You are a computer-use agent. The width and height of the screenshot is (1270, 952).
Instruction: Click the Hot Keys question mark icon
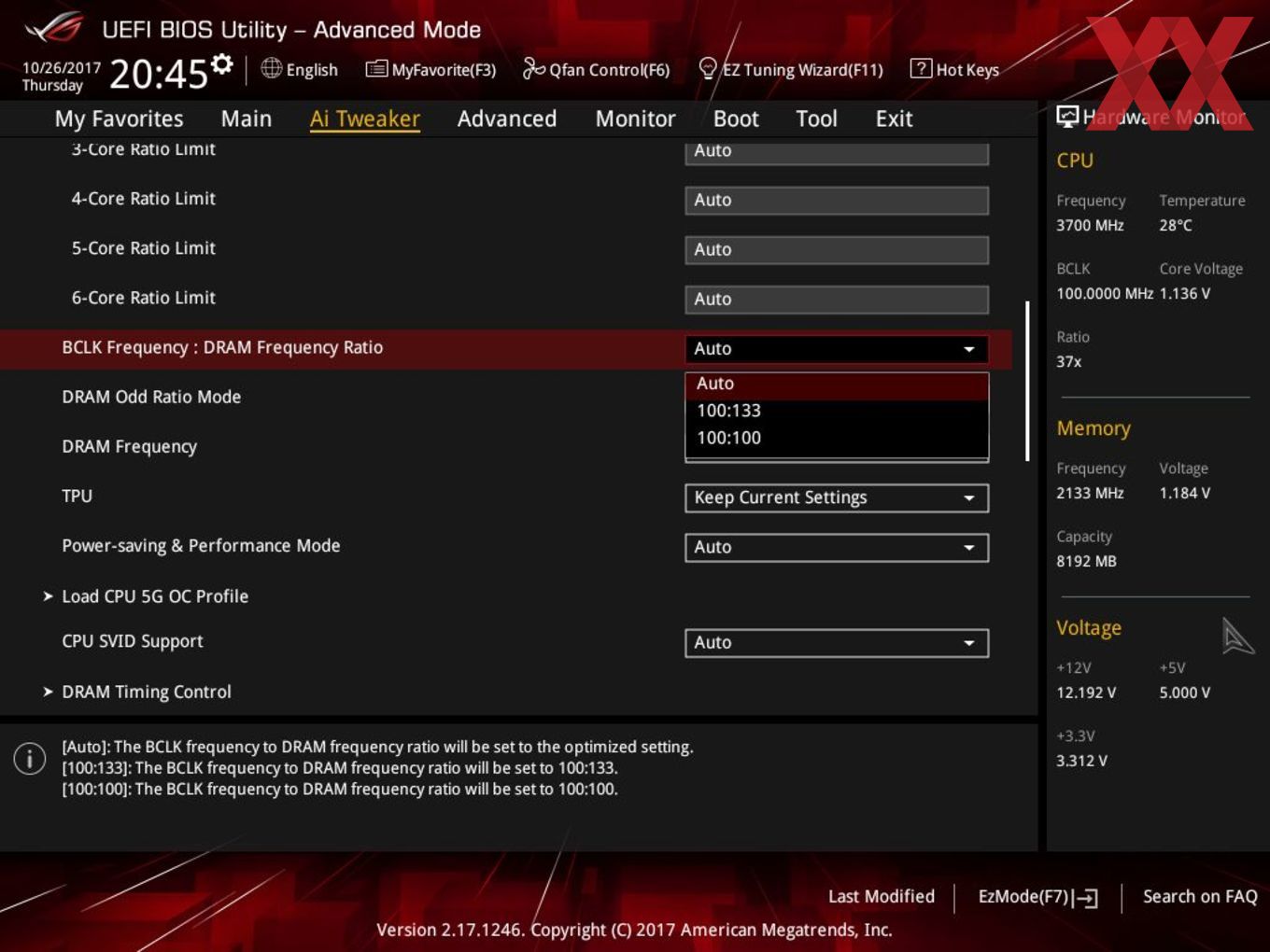pos(921,68)
